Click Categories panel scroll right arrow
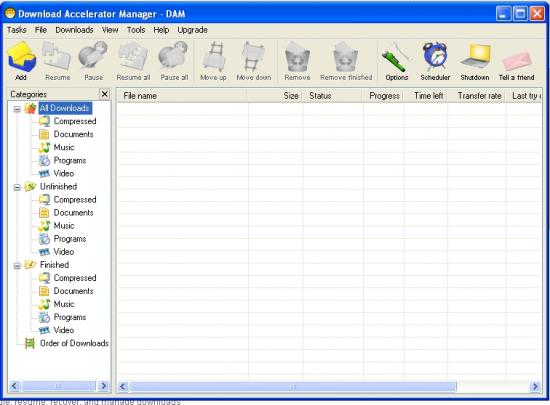550x405 pixels. click(x=103, y=386)
